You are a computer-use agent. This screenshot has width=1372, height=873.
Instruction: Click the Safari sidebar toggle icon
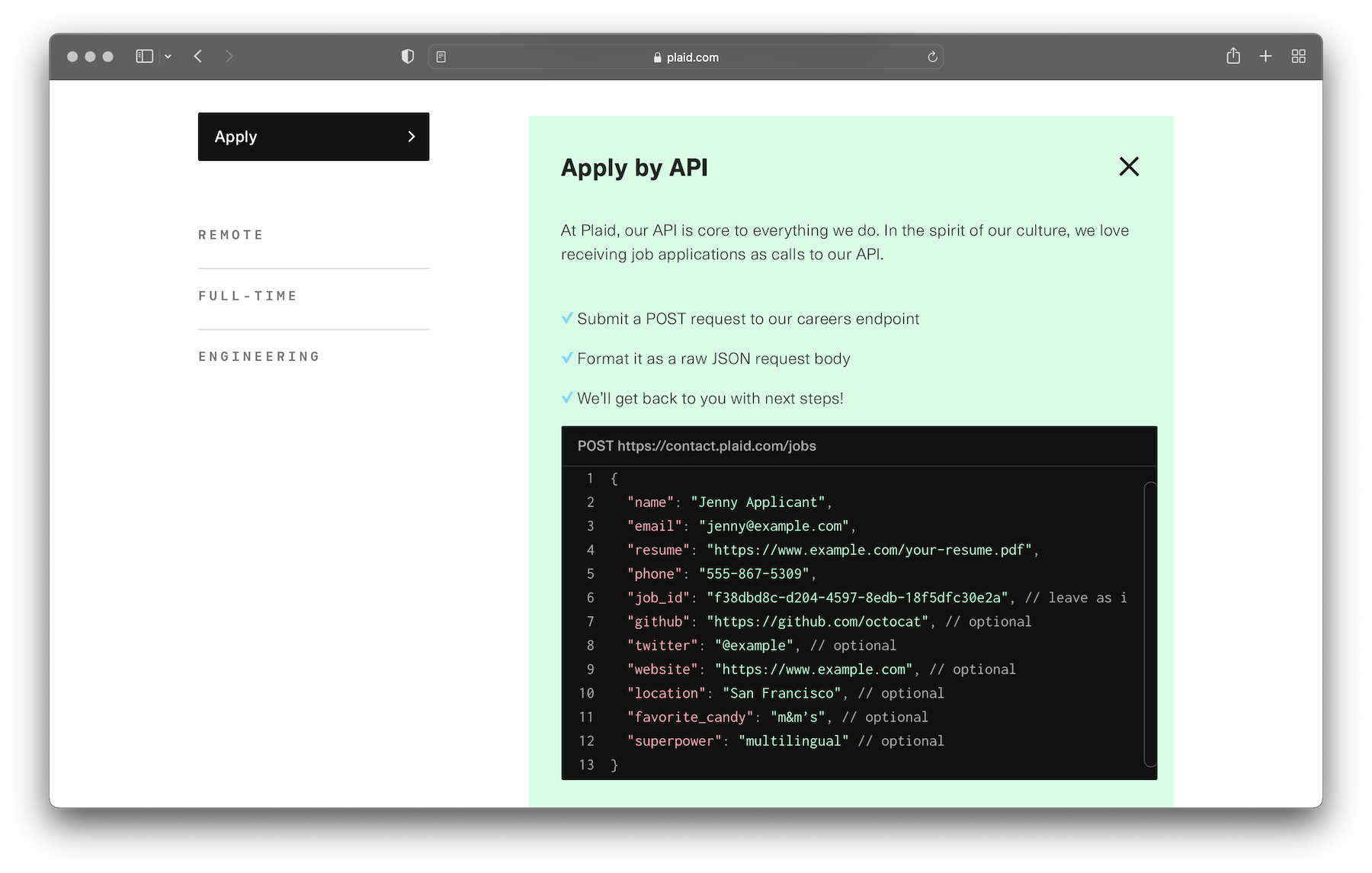pyautogui.click(x=144, y=56)
